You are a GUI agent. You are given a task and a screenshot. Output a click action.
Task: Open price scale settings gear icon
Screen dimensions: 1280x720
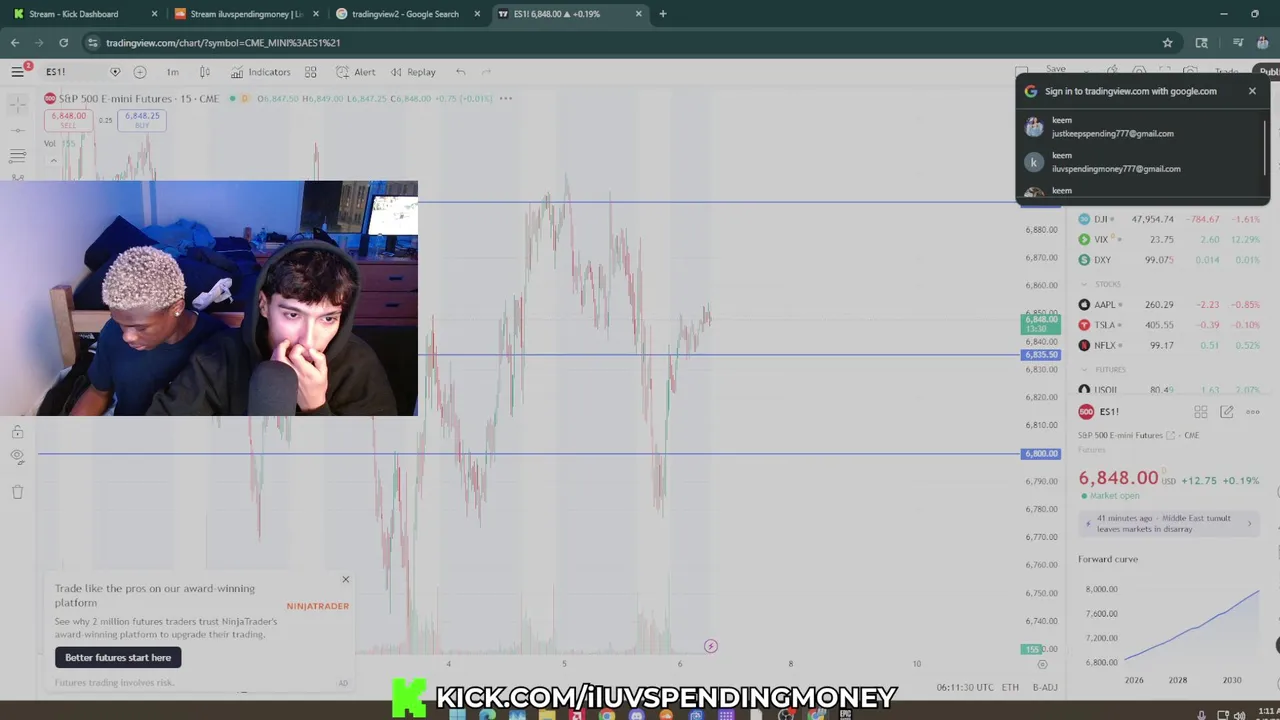(1042, 664)
